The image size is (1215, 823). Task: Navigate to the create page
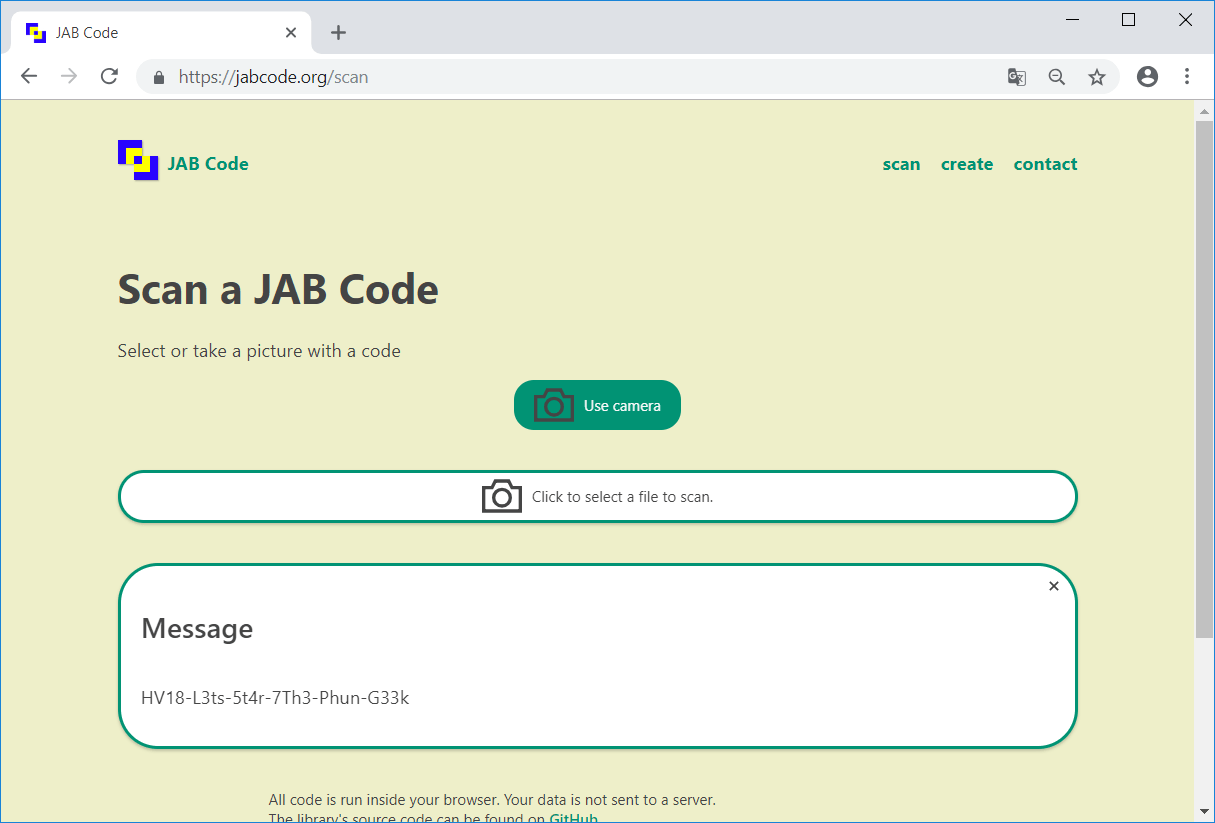pos(966,164)
